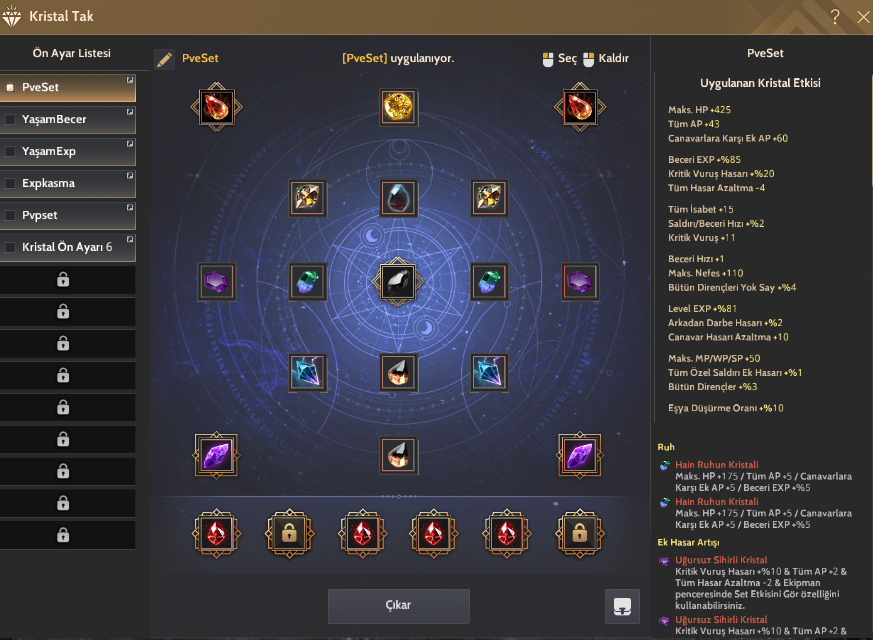Click the first locked preset slot
The width and height of the screenshot is (873, 640).
[x=67, y=279]
